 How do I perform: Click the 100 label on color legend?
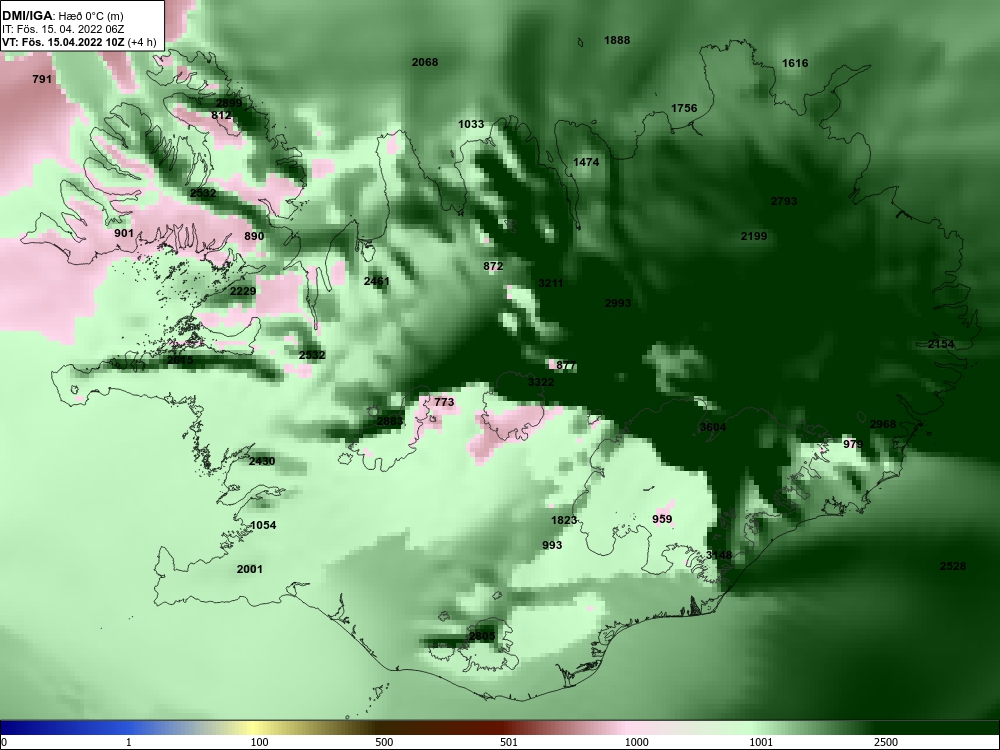click(259, 742)
